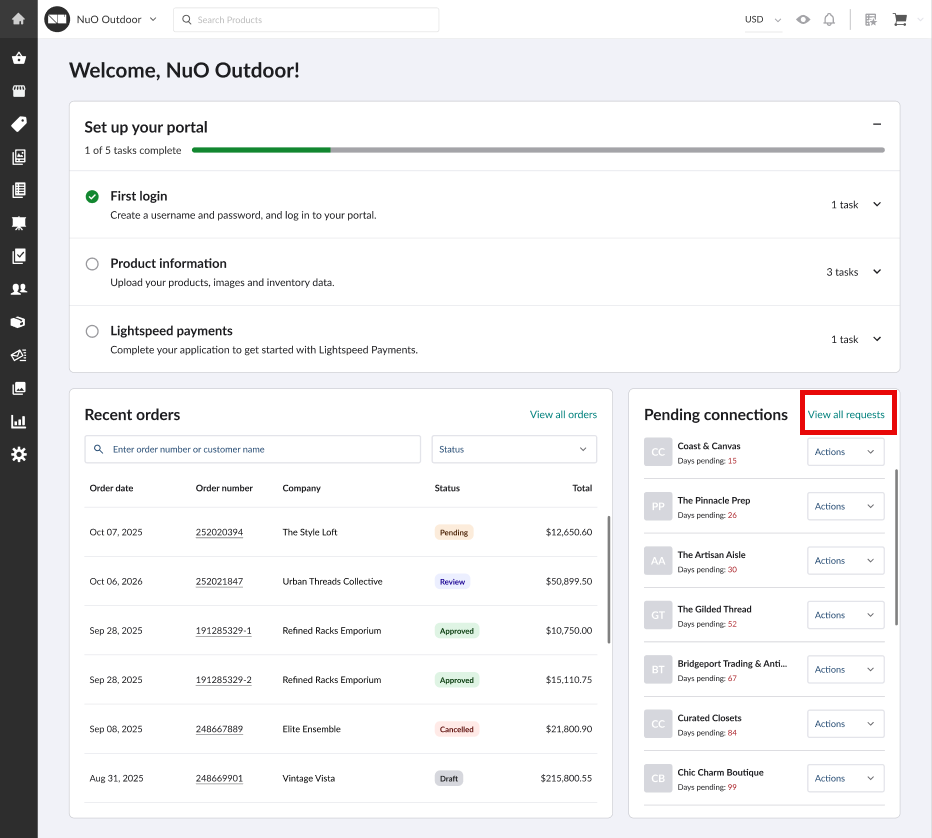Click the View all orders link
This screenshot has width=932, height=838.
click(x=563, y=414)
